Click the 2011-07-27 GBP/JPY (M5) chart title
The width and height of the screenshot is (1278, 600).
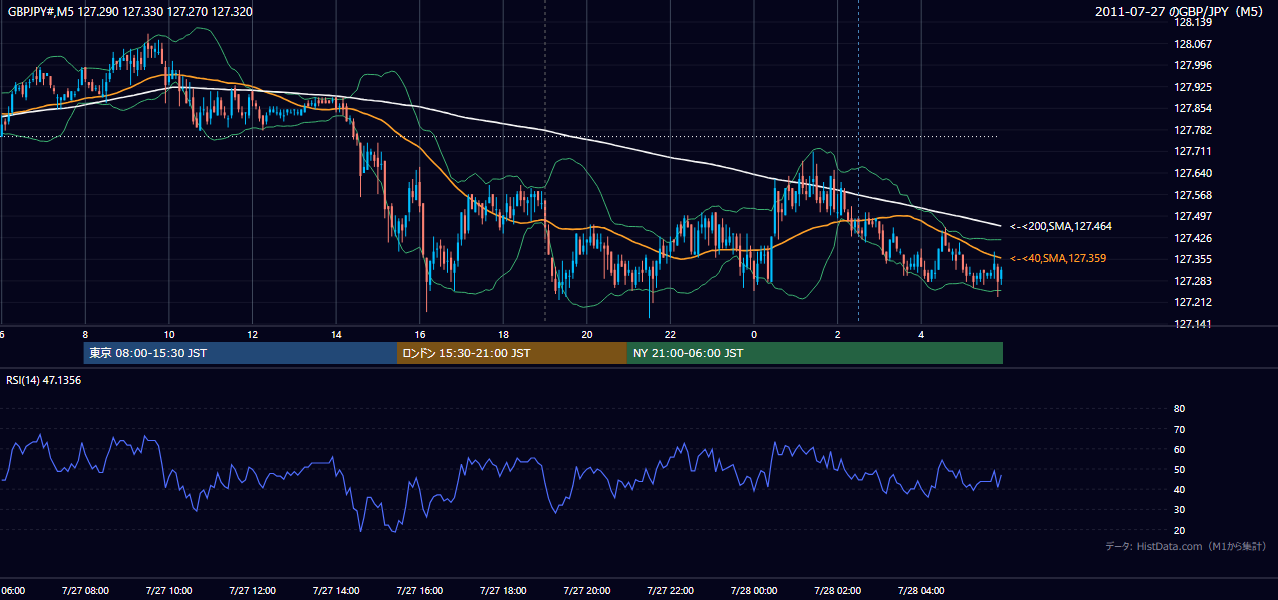tap(1181, 11)
